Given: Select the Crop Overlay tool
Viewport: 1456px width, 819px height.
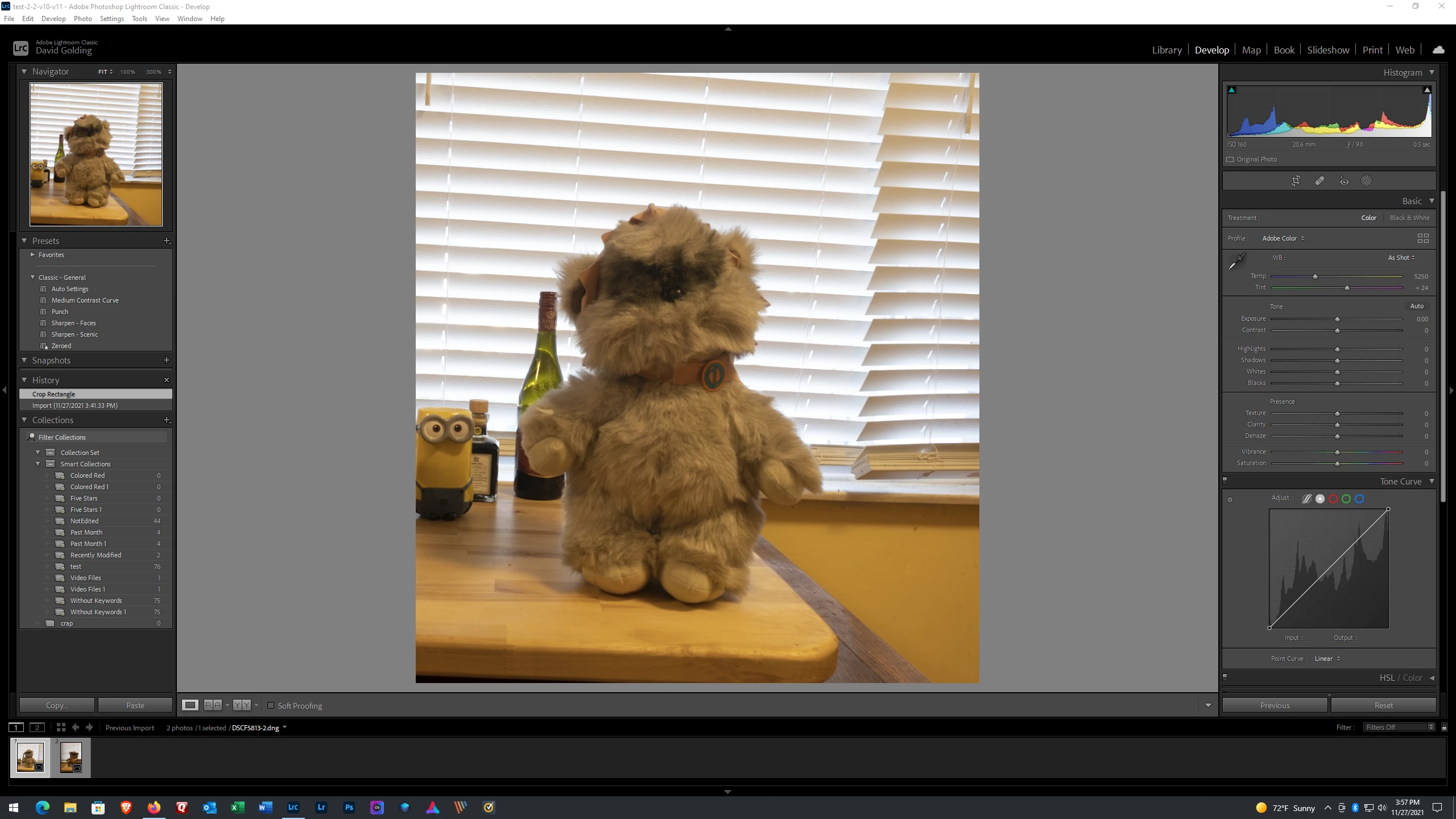Looking at the screenshot, I should (x=1296, y=181).
